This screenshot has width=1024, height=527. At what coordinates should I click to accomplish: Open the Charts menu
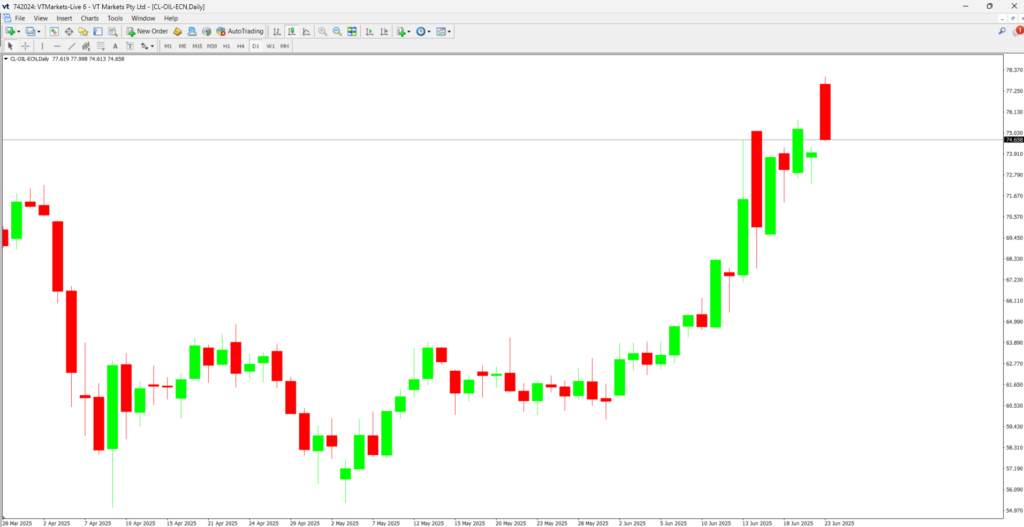[90, 18]
